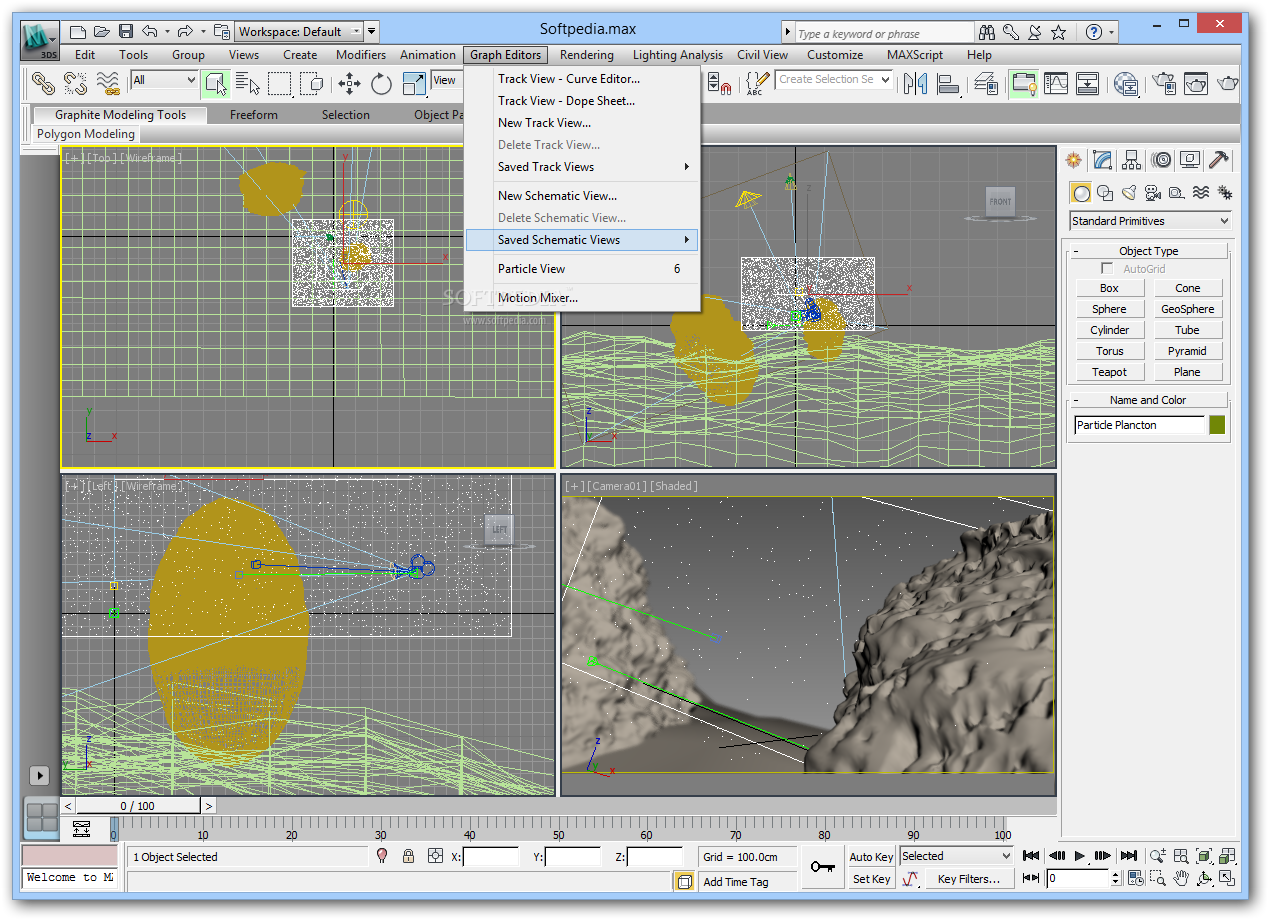Screen dimensions: 1269x920
Task: Click the Save File floppy icon
Action: (x=126, y=31)
